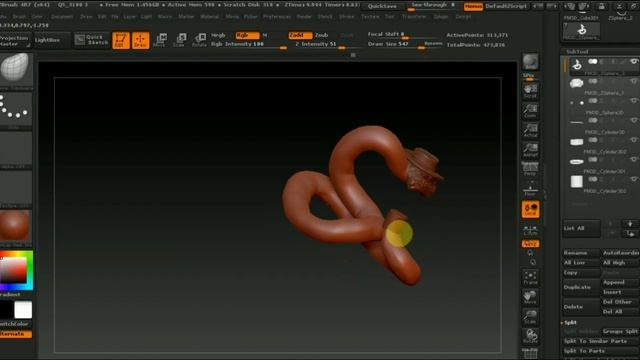Click the QuickSave button

click(x=382, y=7)
